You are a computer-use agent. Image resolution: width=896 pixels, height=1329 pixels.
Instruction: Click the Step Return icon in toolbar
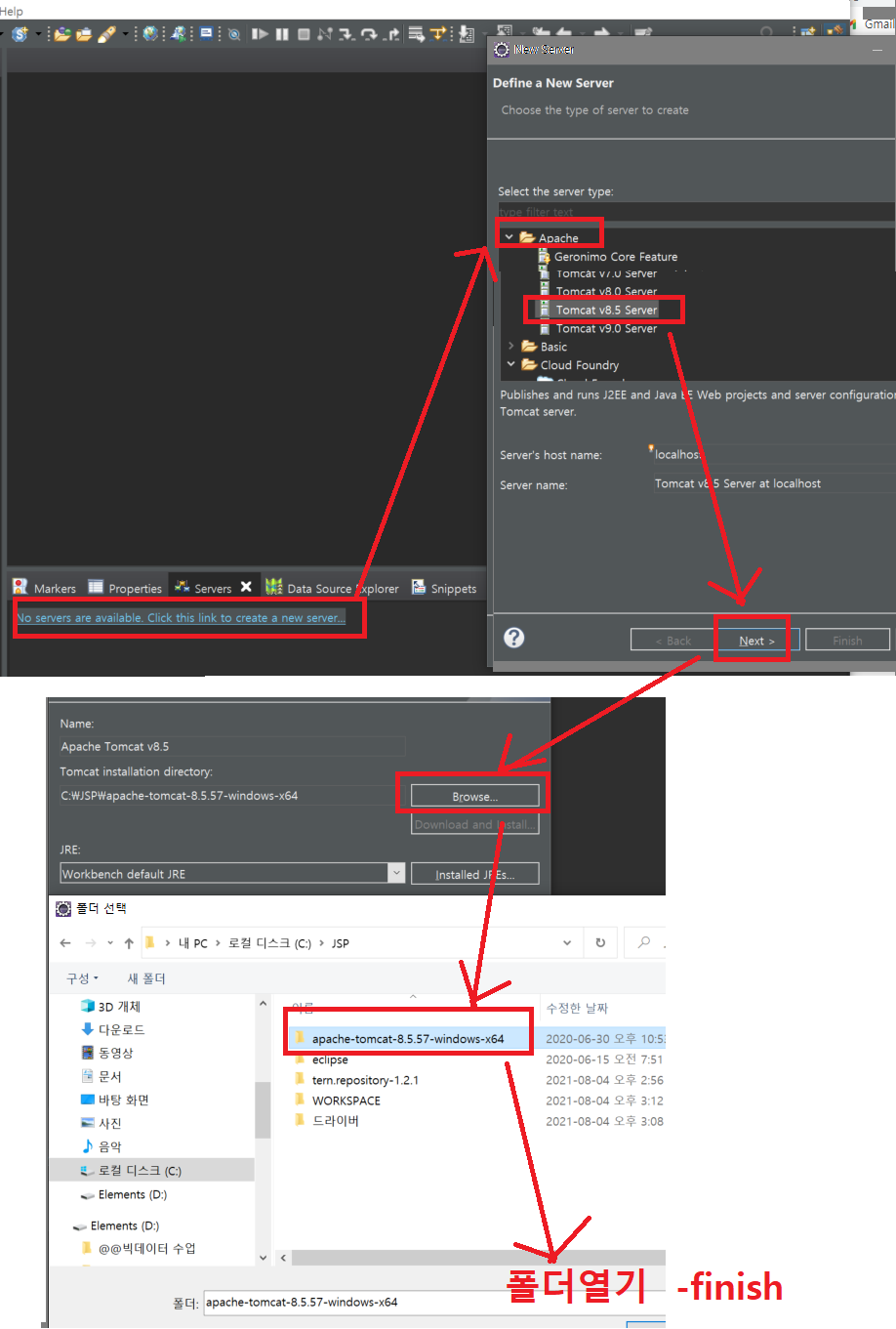(392, 34)
